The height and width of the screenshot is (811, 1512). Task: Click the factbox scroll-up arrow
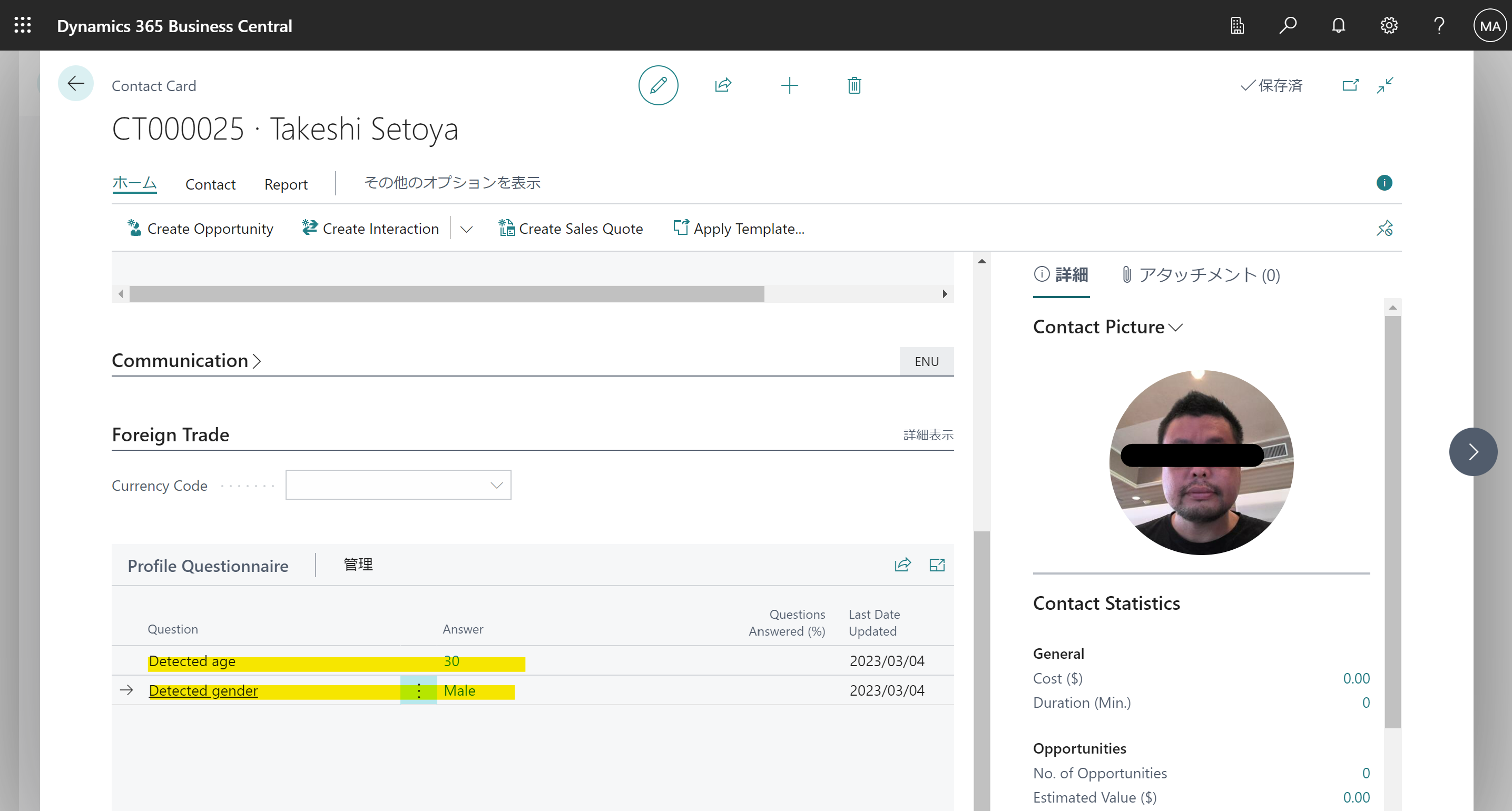[1392, 307]
